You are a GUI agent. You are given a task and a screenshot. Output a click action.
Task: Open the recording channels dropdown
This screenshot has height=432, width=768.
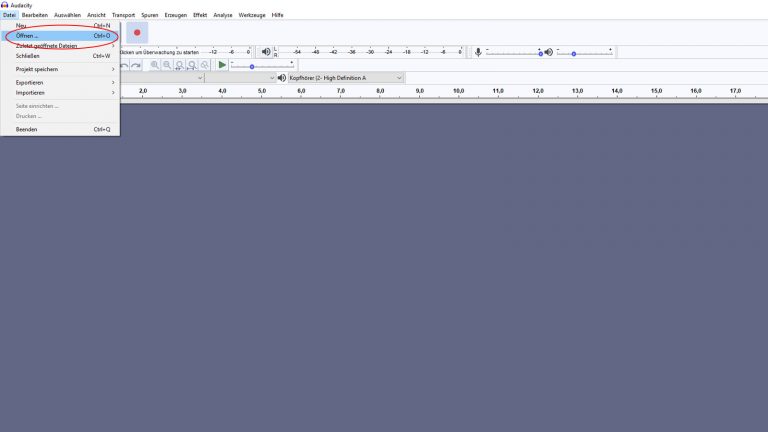pyautogui.click(x=240, y=78)
